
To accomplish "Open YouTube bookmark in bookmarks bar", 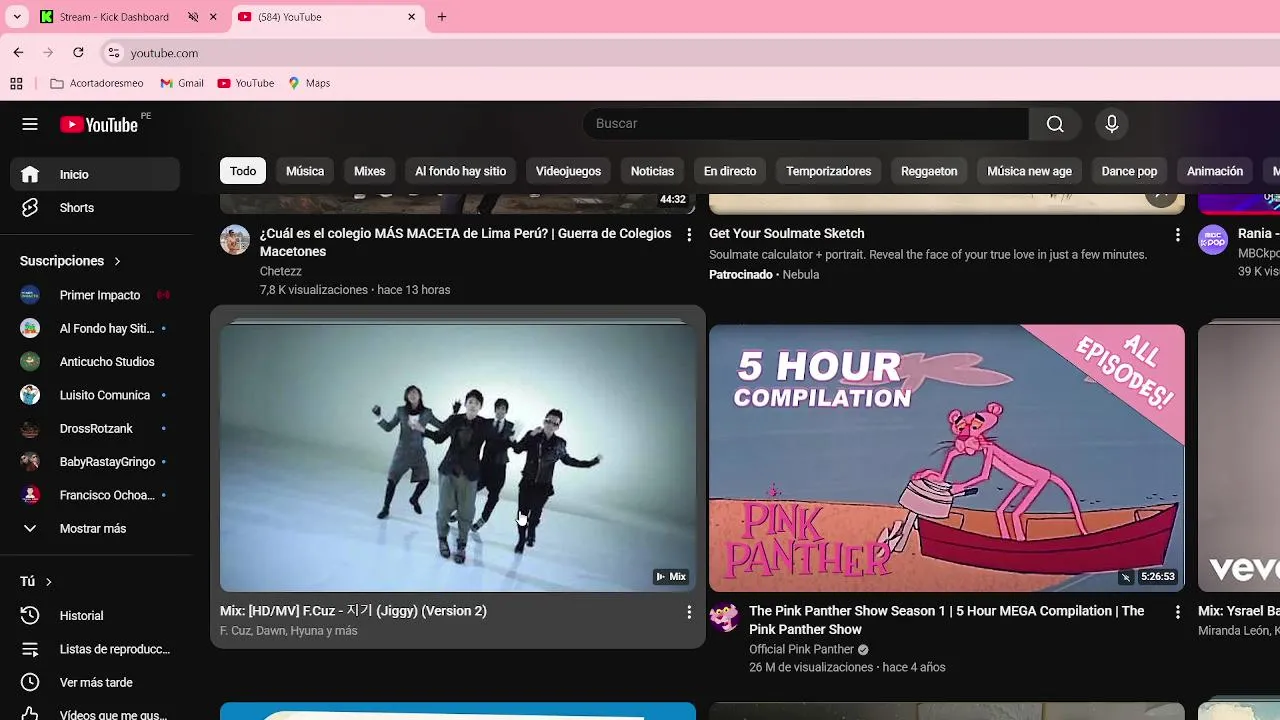I will [x=246, y=83].
